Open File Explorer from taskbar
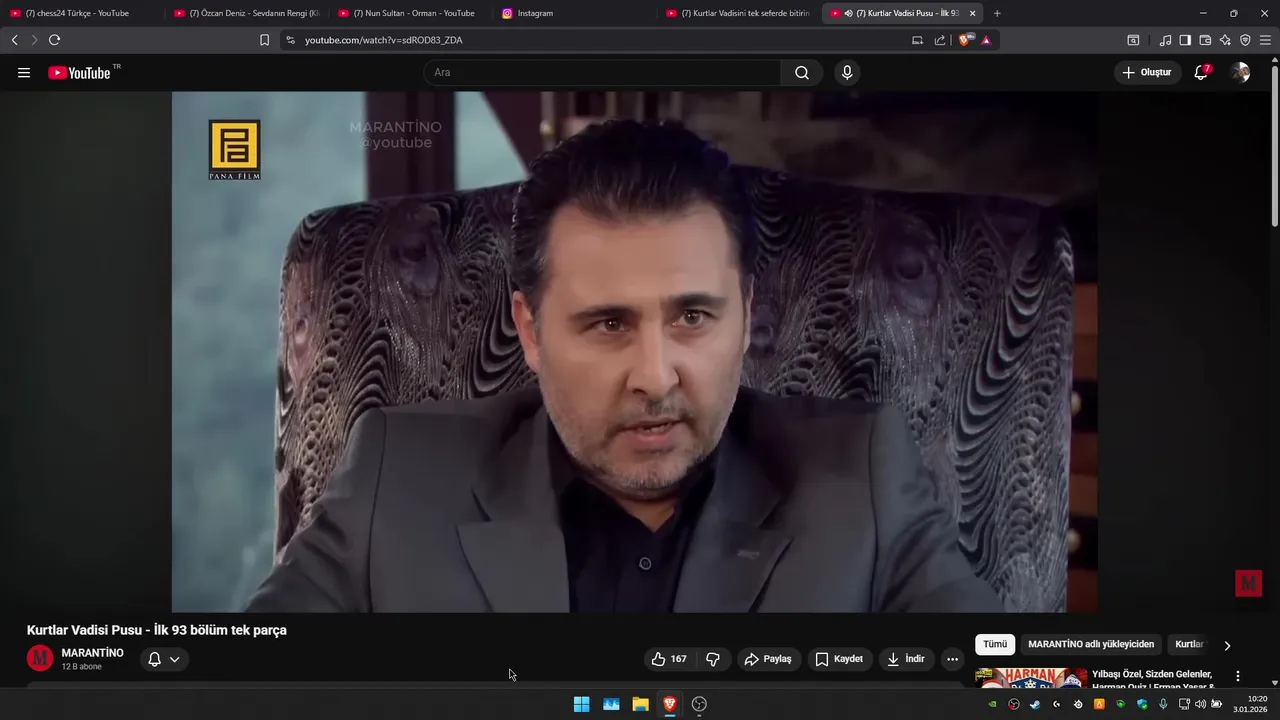The width and height of the screenshot is (1280, 720). tap(640, 704)
